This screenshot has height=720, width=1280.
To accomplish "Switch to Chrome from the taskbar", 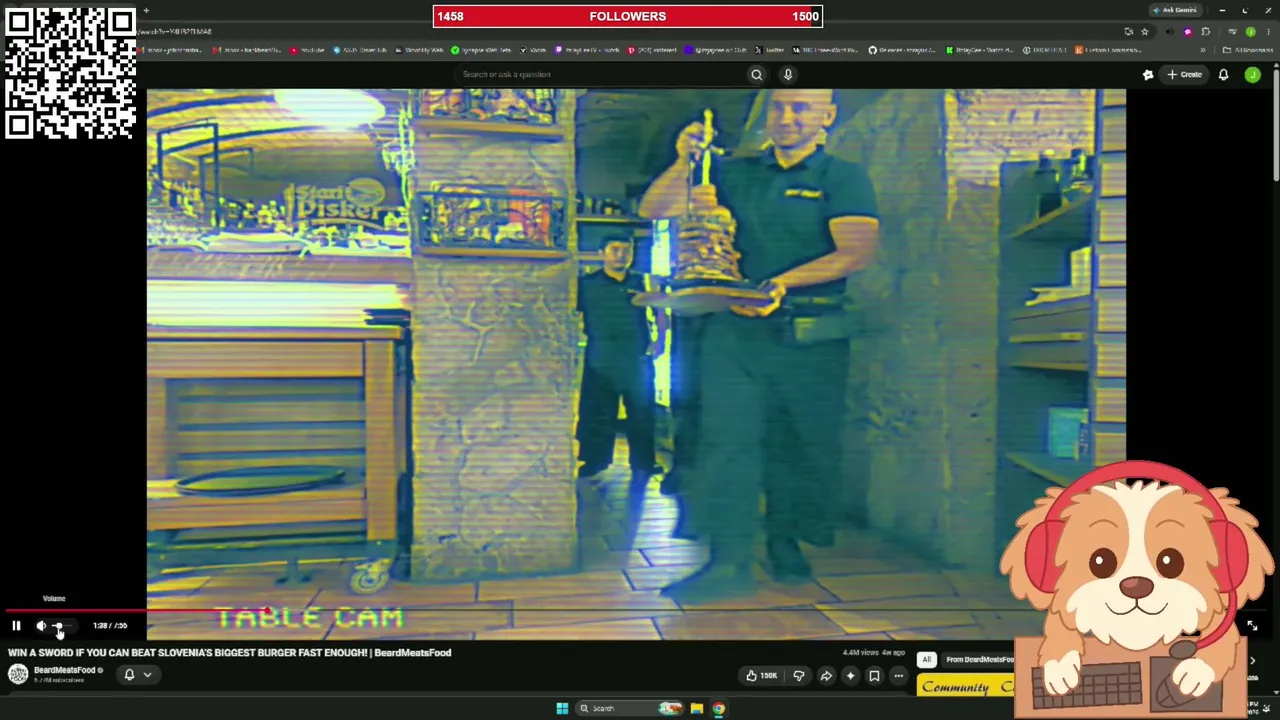I will click(718, 708).
